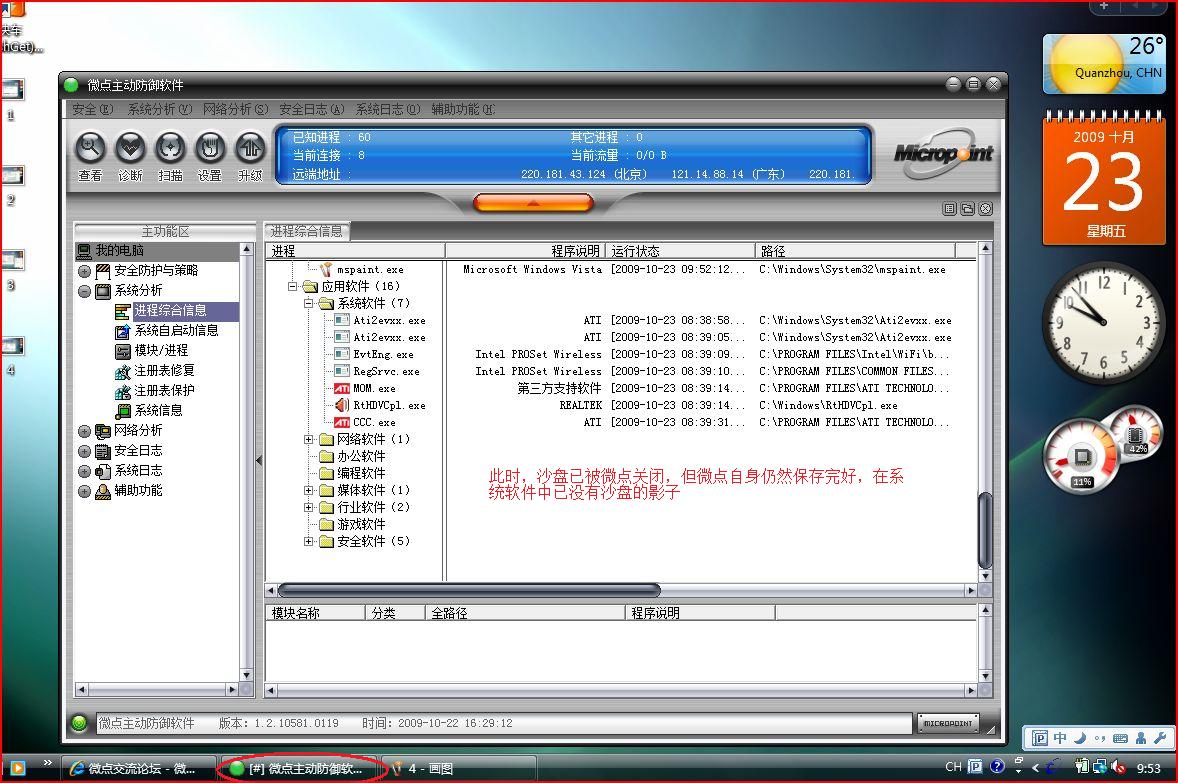
Task: Select the RegSrvc.exe process
Action: pos(386,371)
